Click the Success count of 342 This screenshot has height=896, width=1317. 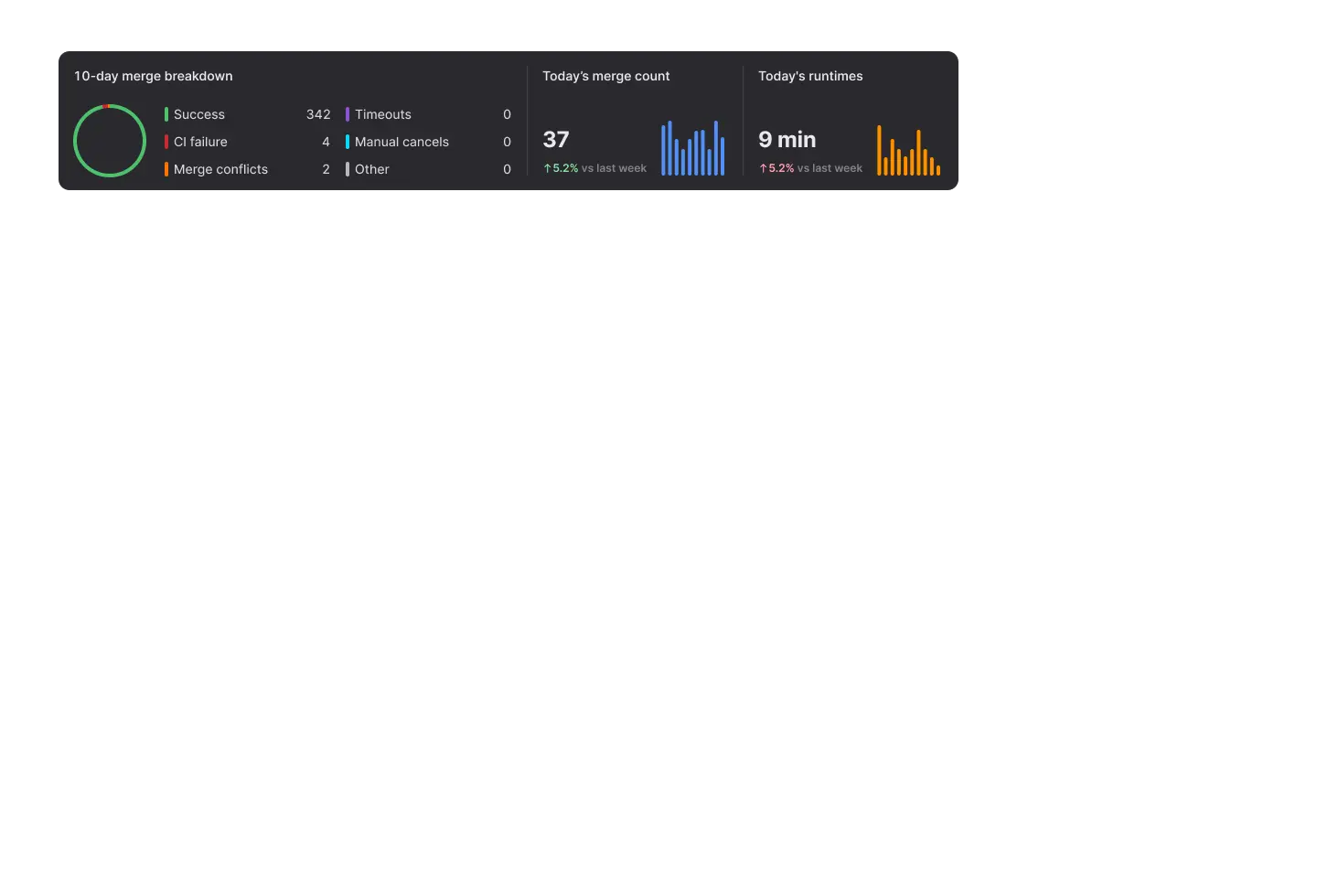click(318, 114)
